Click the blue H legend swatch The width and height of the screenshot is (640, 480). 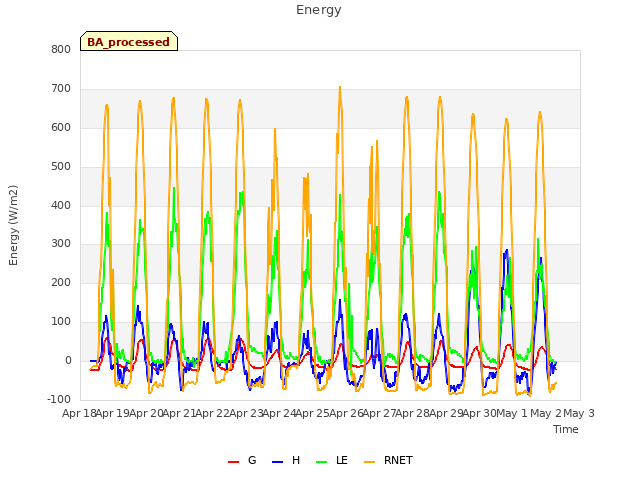tap(277, 461)
